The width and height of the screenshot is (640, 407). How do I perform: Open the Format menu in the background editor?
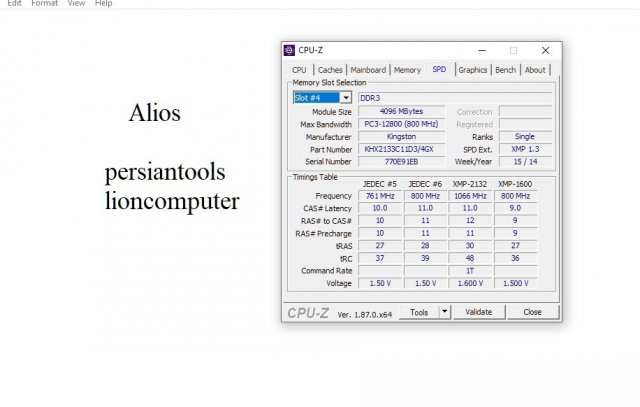pyautogui.click(x=44, y=3)
